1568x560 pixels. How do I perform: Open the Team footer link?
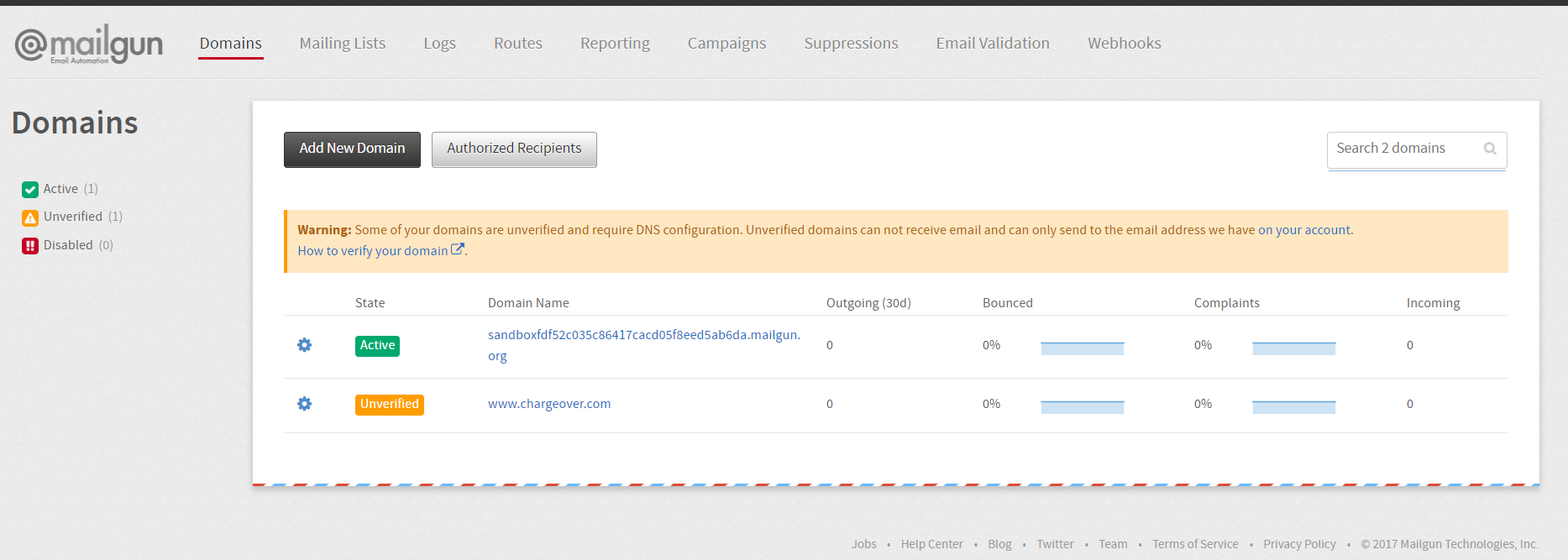click(1114, 544)
